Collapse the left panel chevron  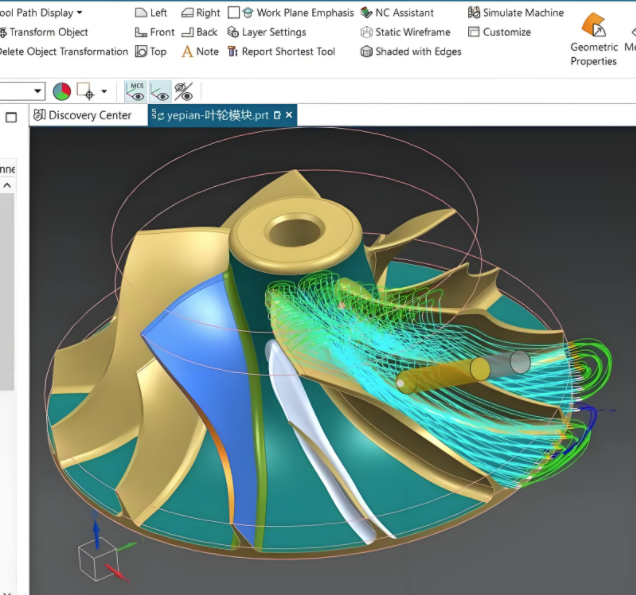tap(7, 186)
